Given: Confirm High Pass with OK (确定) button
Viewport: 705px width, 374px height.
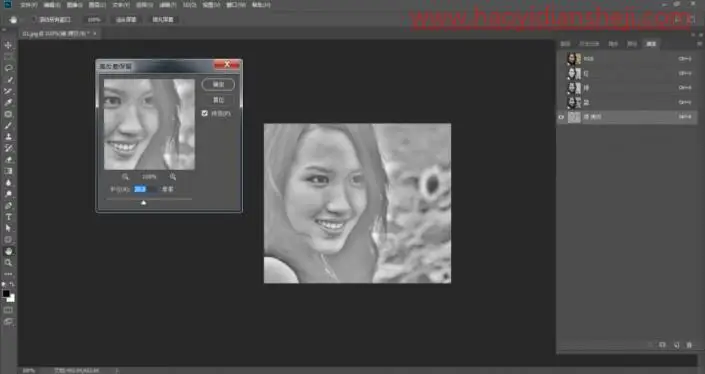Looking at the screenshot, I should point(218,85).
